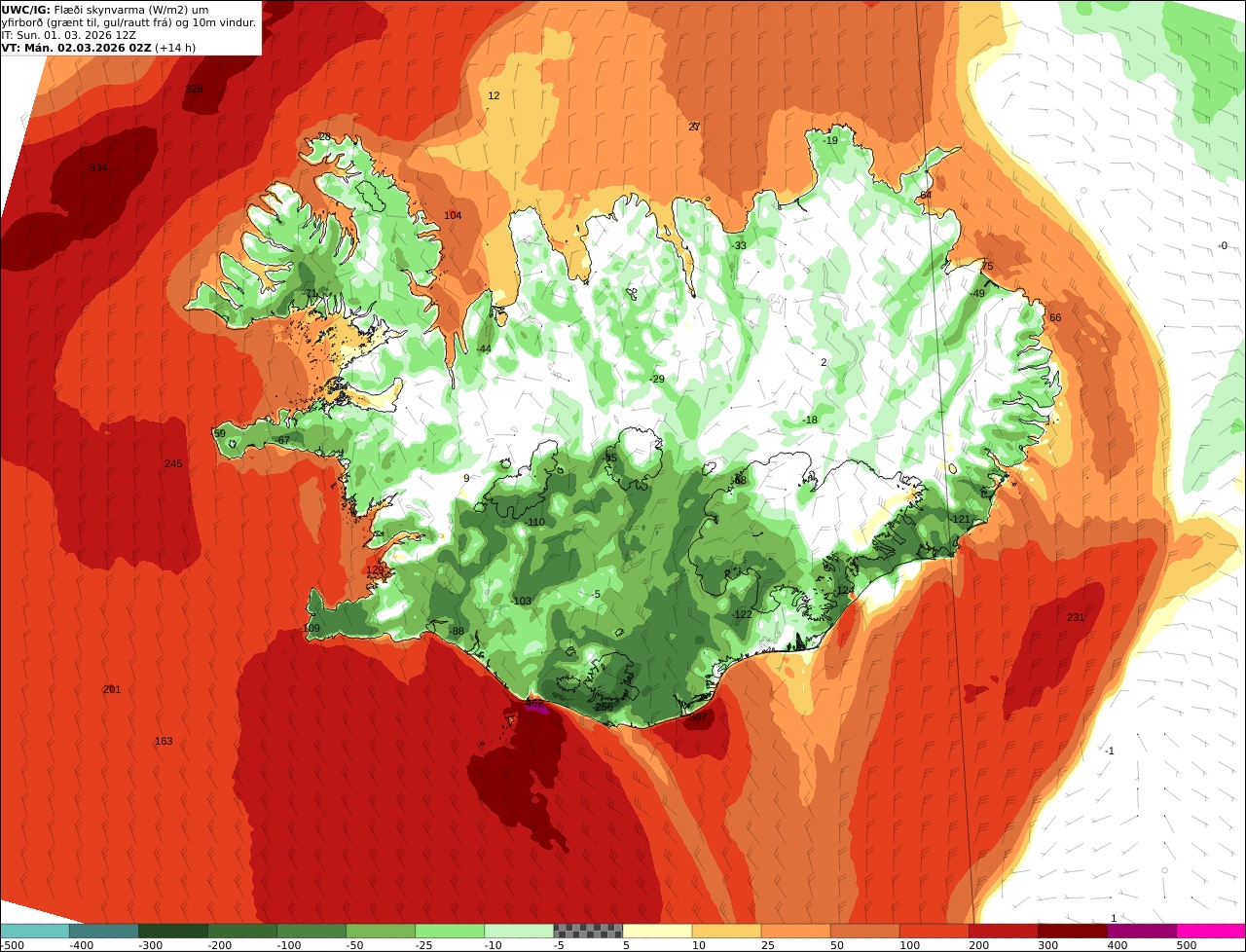Click the '-256' value on the south coast
Image resolution: width=1246 pixels, height=952 pixels.
click(603, 708)
